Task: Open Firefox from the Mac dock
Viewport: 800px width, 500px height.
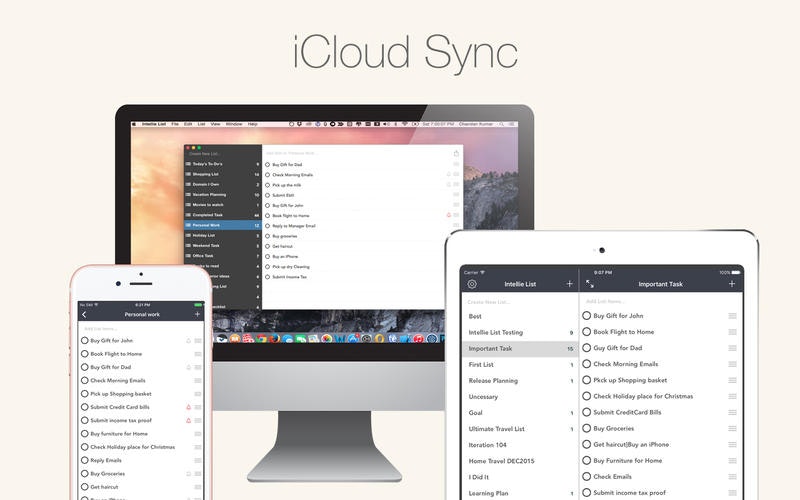Action: [274, 338]
